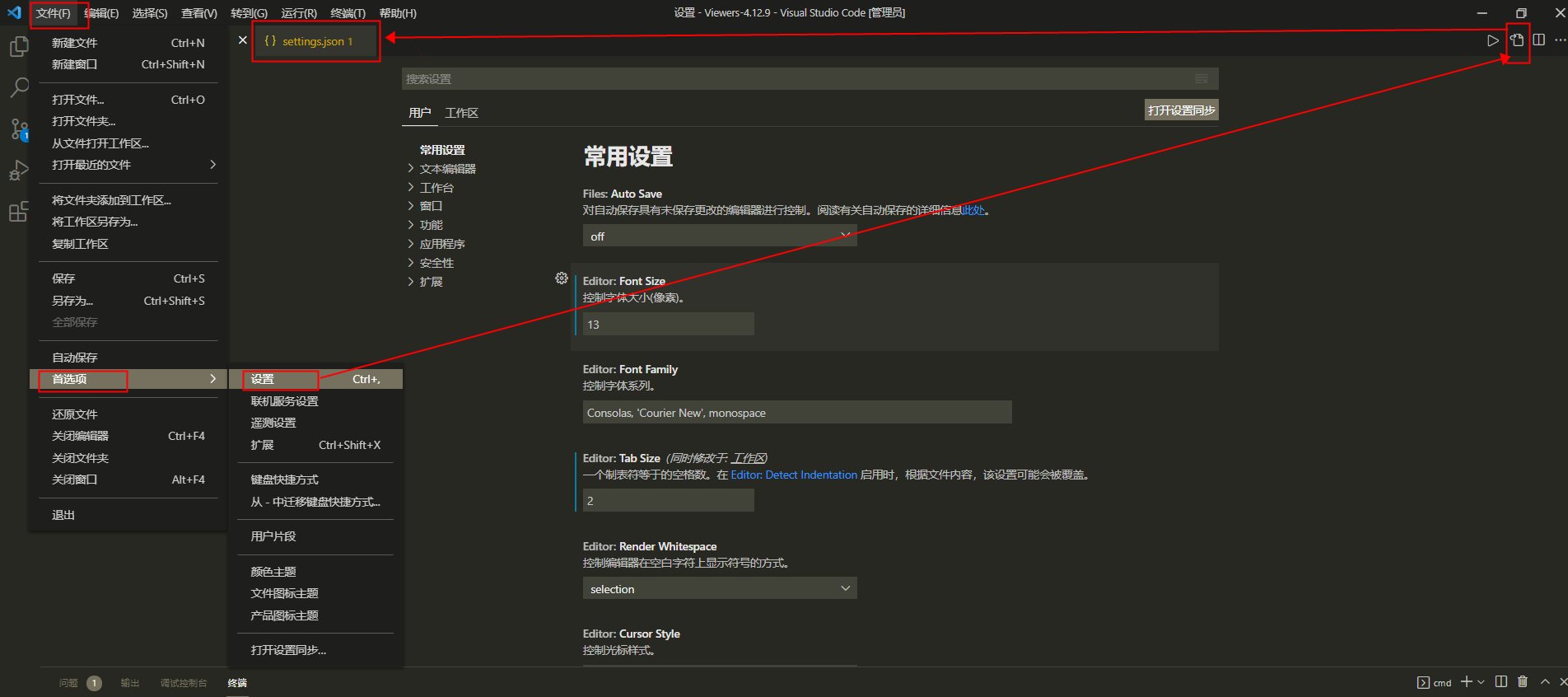Choose 设置 in preferences submenu
1568x697 pixels.
(x=315, y=379)
